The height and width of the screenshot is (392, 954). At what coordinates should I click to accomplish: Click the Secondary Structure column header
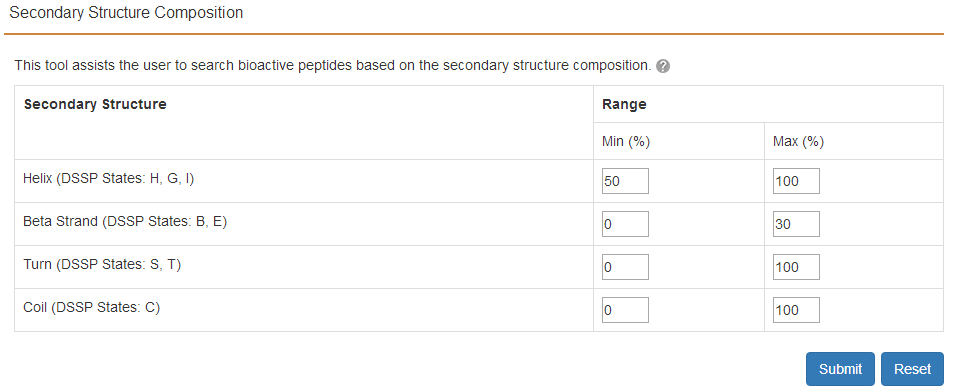tap(95, 104)
